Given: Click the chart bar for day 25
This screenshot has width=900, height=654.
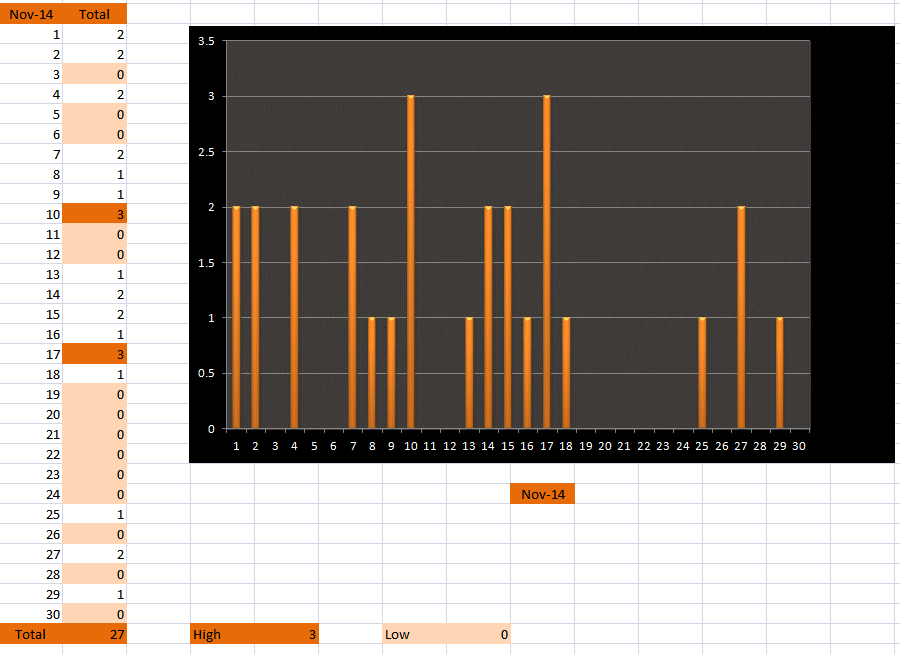Looking at the screenshot, I should click(702, 373).
